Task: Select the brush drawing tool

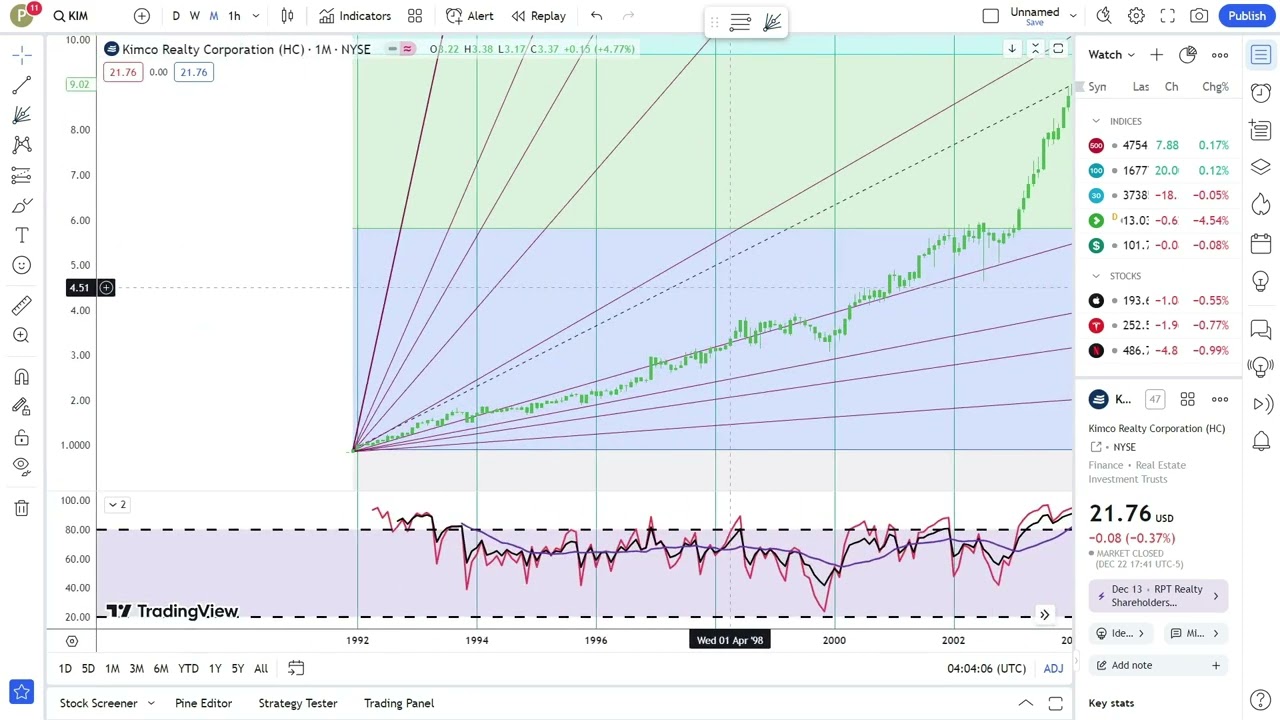Action: pos(21,206)
